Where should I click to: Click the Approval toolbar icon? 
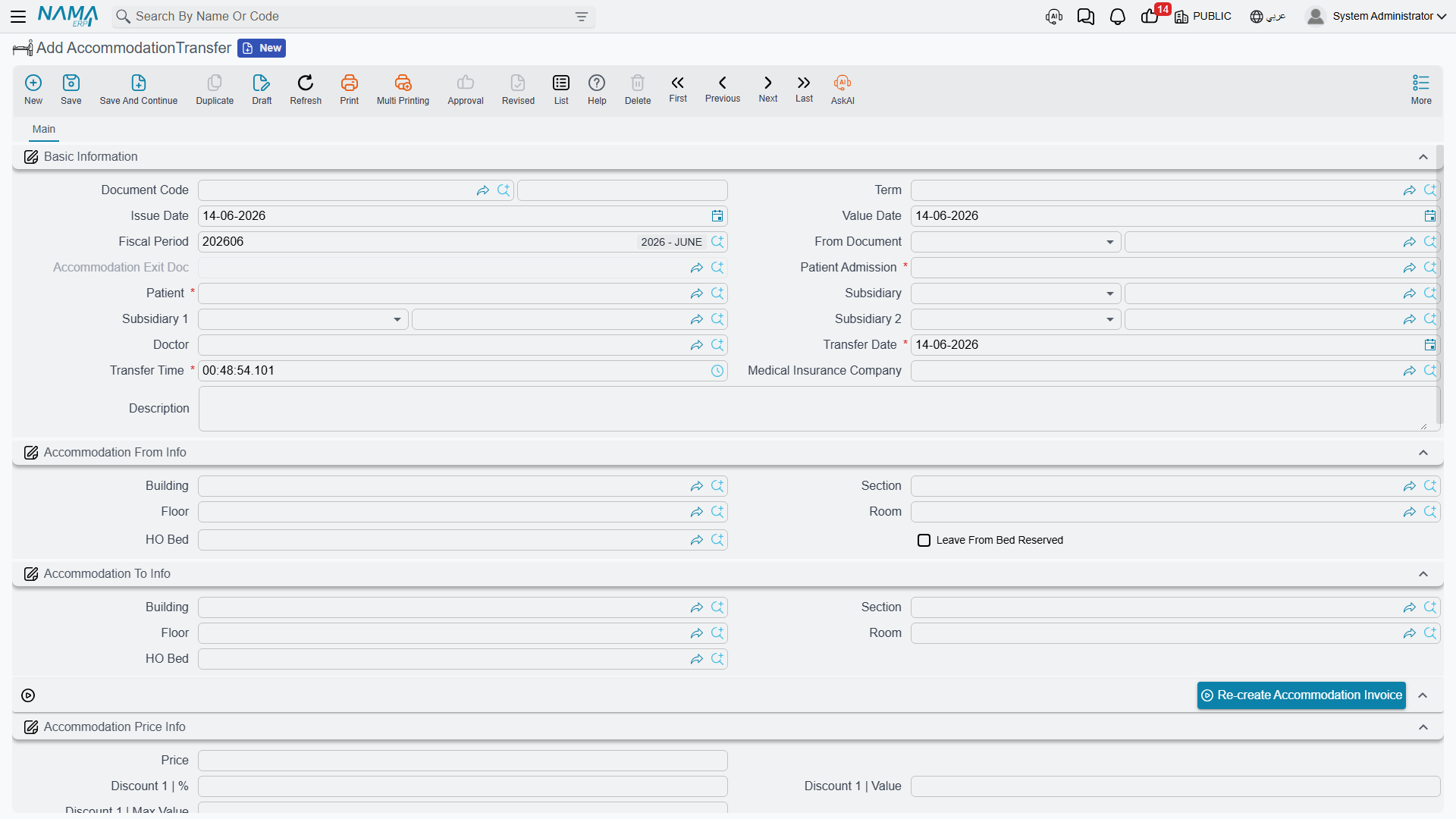466,89
